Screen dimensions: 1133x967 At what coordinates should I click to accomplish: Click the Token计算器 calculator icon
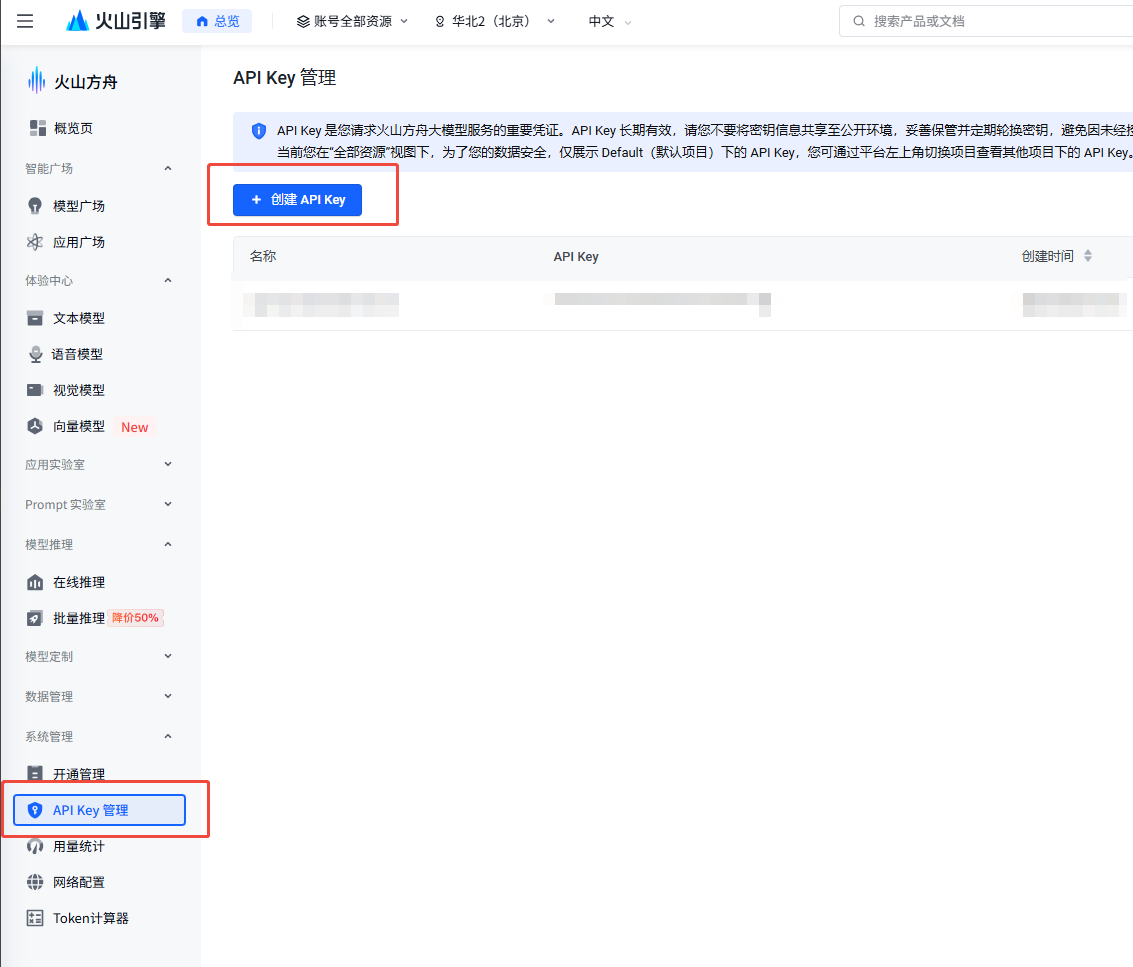click(x=35, y=919)
